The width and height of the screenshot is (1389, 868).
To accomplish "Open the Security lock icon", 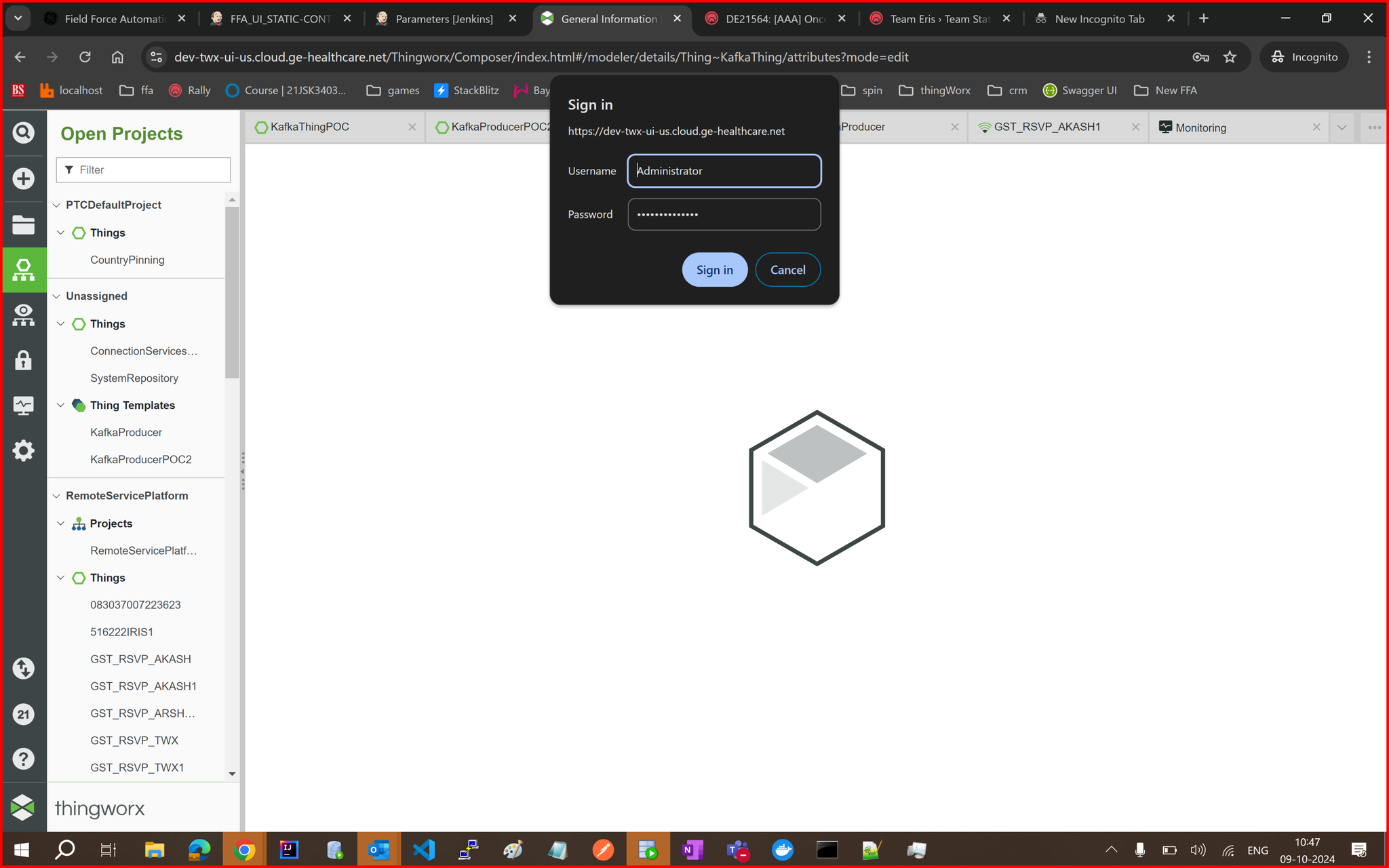I will (24, 360).
